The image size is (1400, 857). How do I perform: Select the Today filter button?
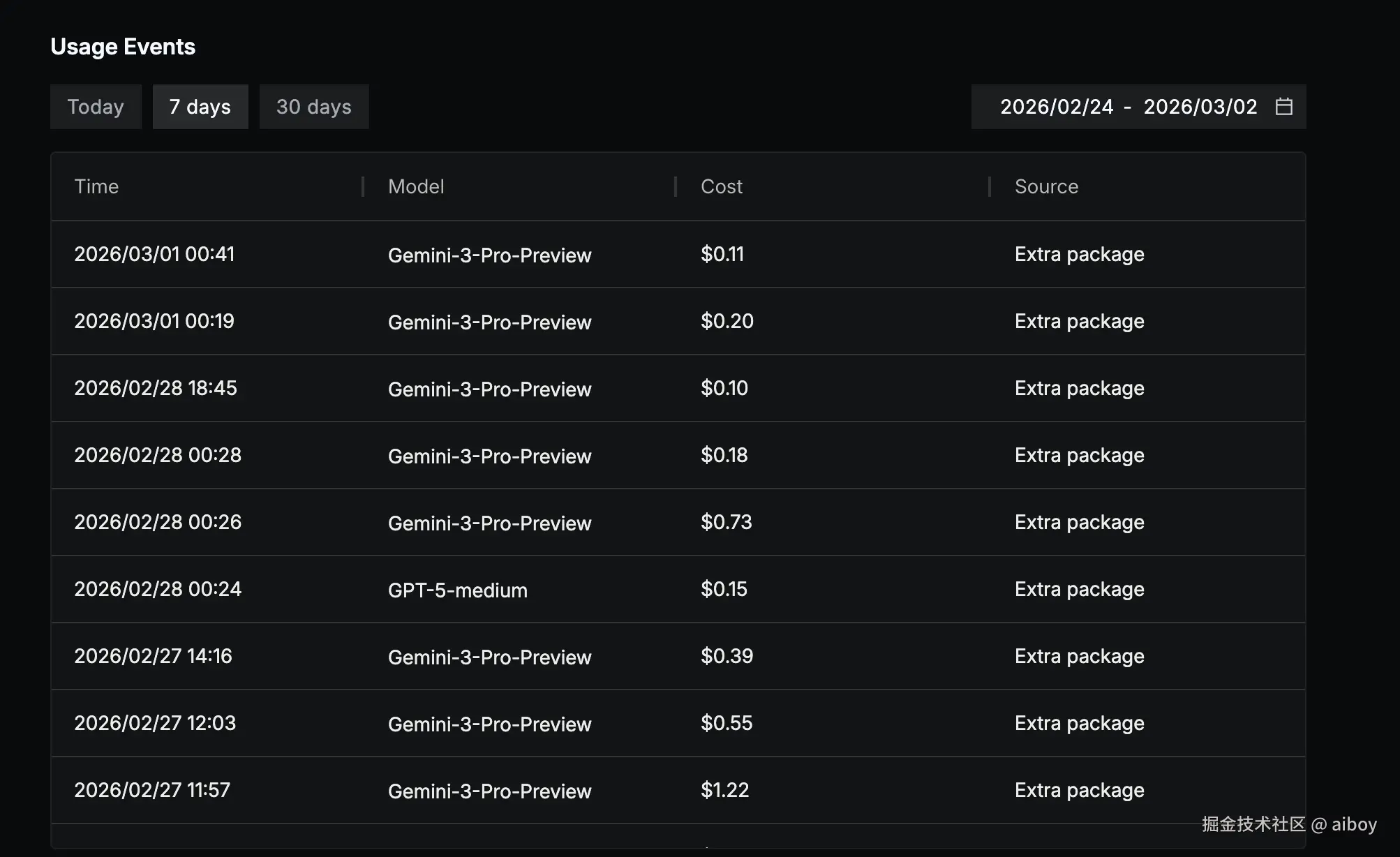[96, 107]
